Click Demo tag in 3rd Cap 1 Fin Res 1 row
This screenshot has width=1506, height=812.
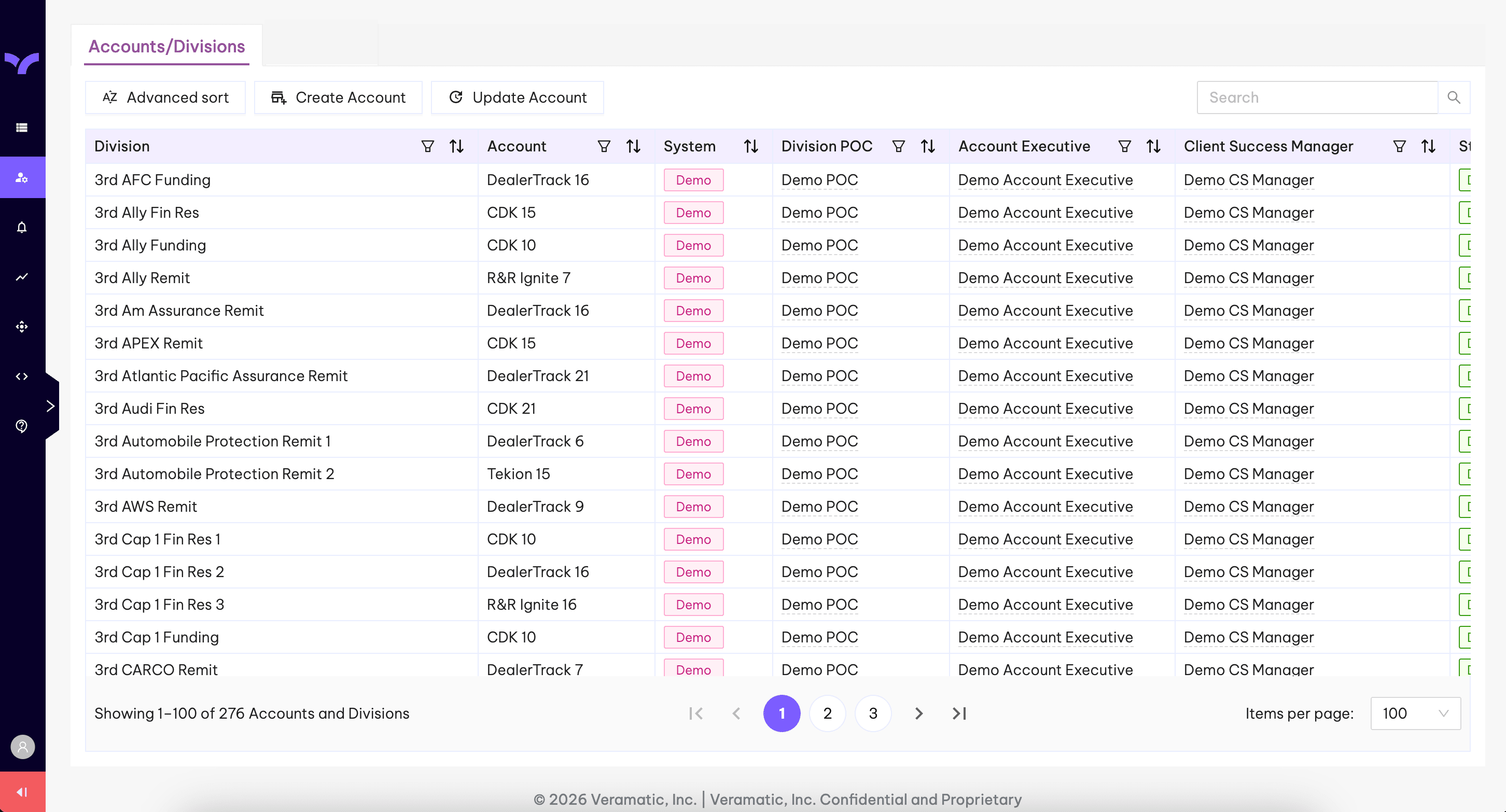click(693, 540)
